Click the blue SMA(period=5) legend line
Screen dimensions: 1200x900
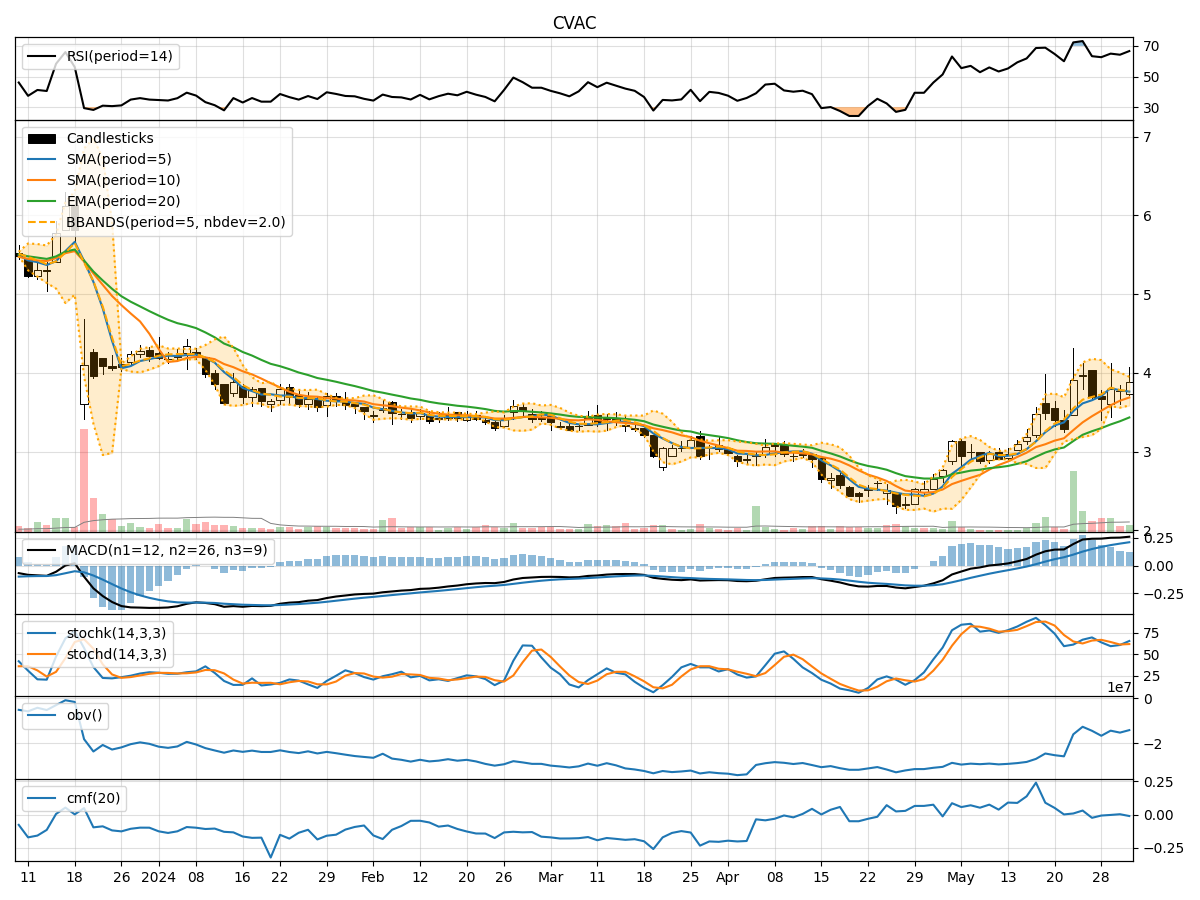(x=44, y=160)
